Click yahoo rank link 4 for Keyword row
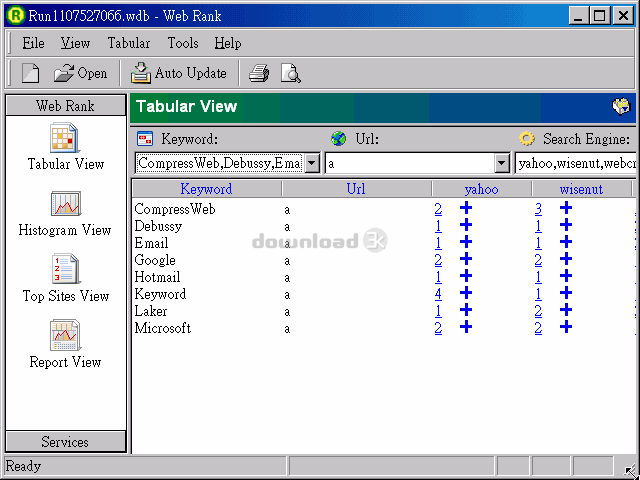This screenshot has width=640, height=480. (438, 294)
